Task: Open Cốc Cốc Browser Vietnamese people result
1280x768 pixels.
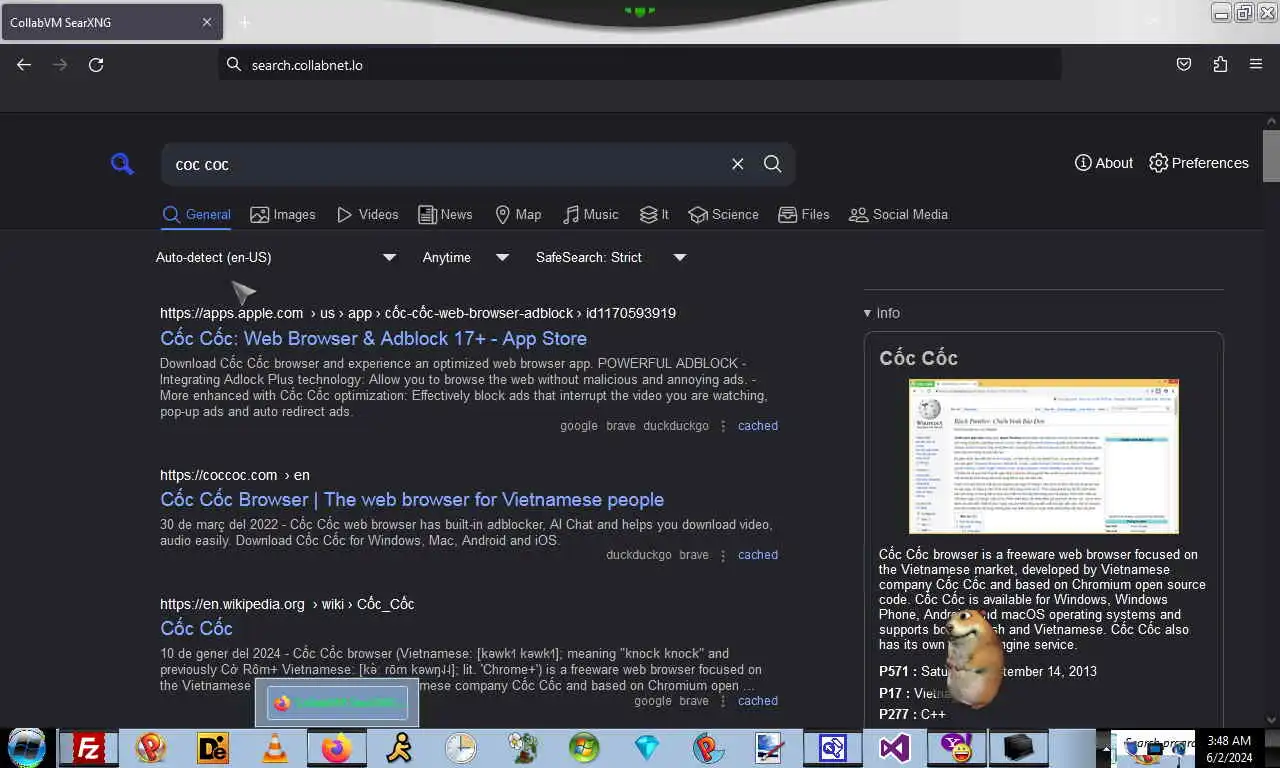Action: (412, 499)
